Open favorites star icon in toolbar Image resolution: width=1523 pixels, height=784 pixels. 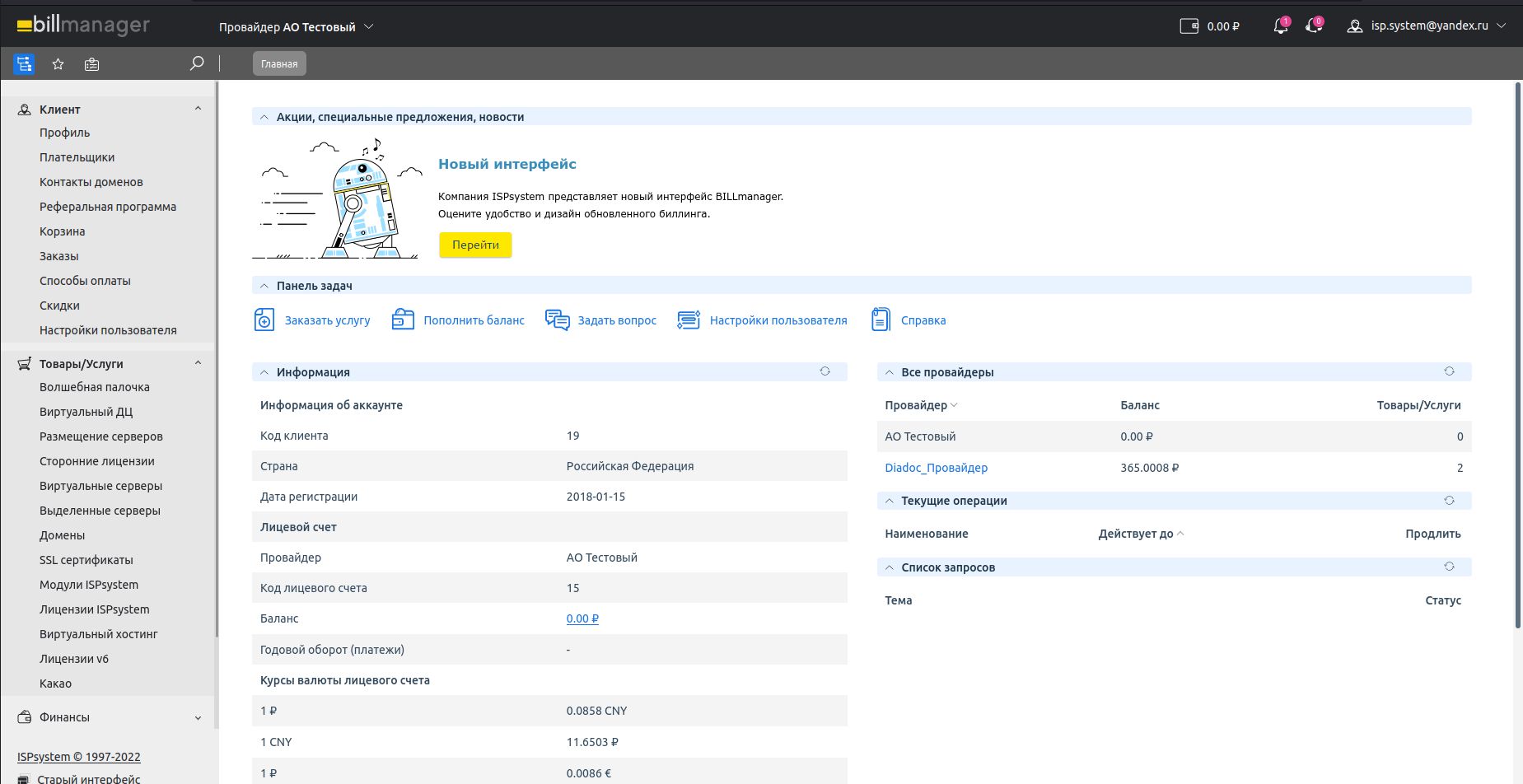click(x=58, y=64)
